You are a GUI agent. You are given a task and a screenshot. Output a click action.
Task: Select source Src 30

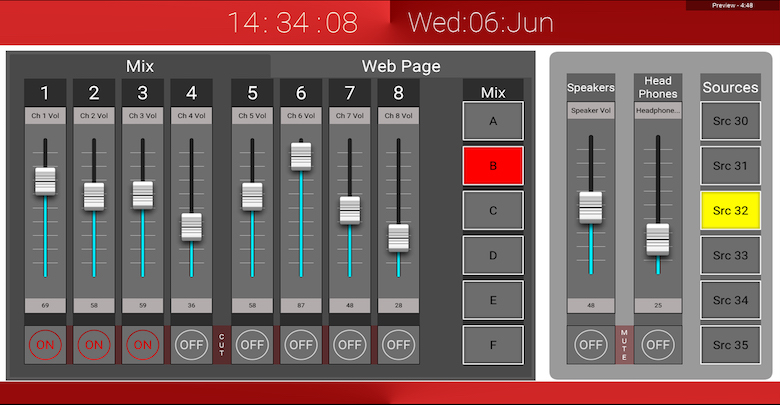tap(730, 121)
